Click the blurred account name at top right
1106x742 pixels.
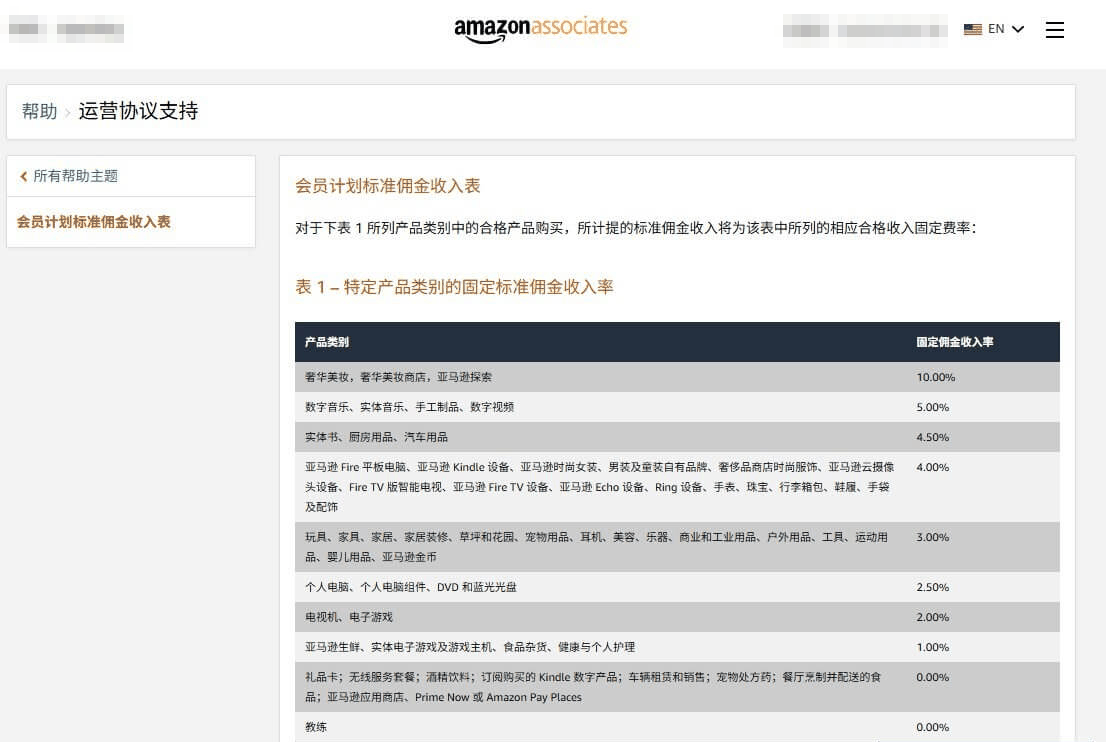(865, 30)
